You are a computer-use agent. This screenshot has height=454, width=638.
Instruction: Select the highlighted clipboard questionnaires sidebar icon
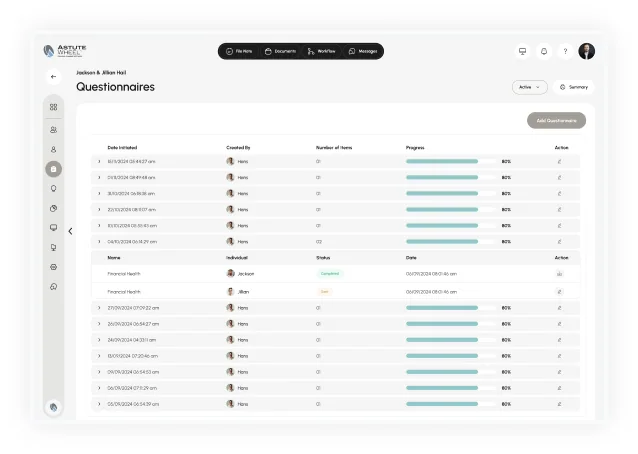53,169
